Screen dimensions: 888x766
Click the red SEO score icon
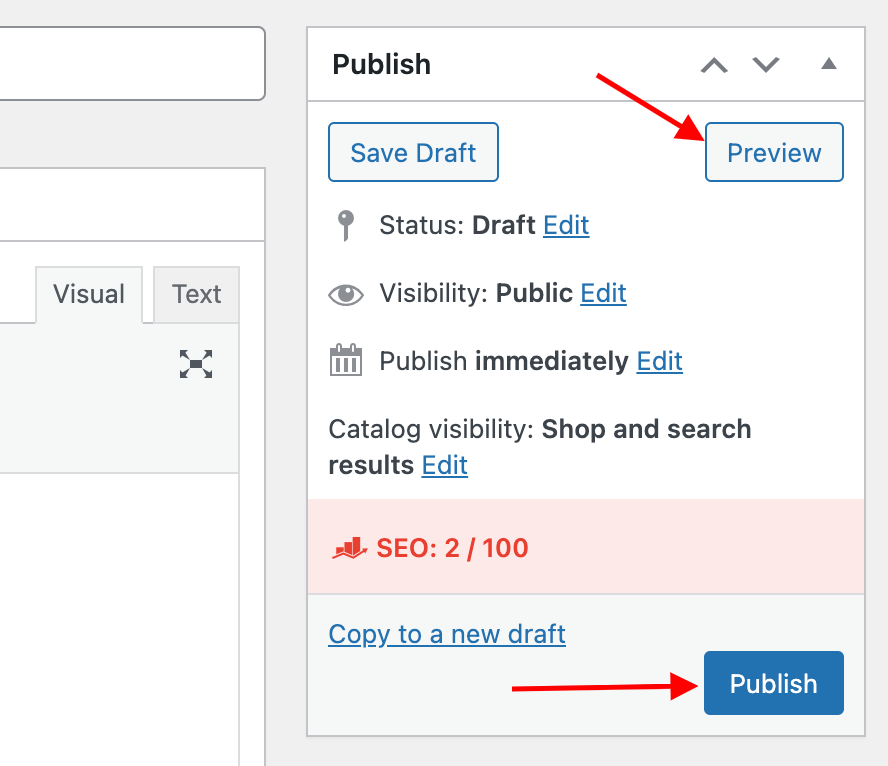[x=349, y=548]
